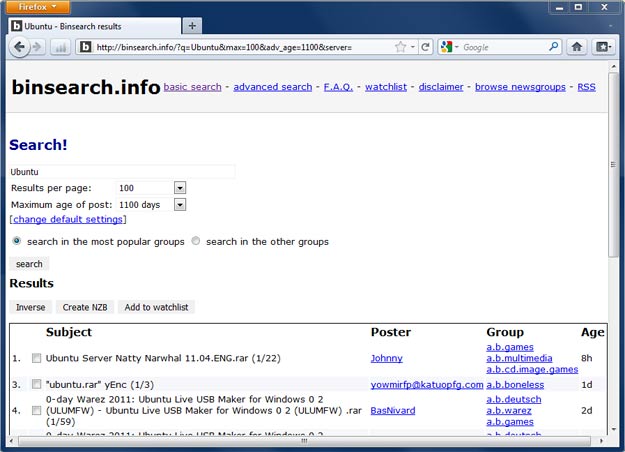The width and height of the screenshot is (625, 452).
Task: Click the binsearch tab favicon
Action: (x=16, y=26)
